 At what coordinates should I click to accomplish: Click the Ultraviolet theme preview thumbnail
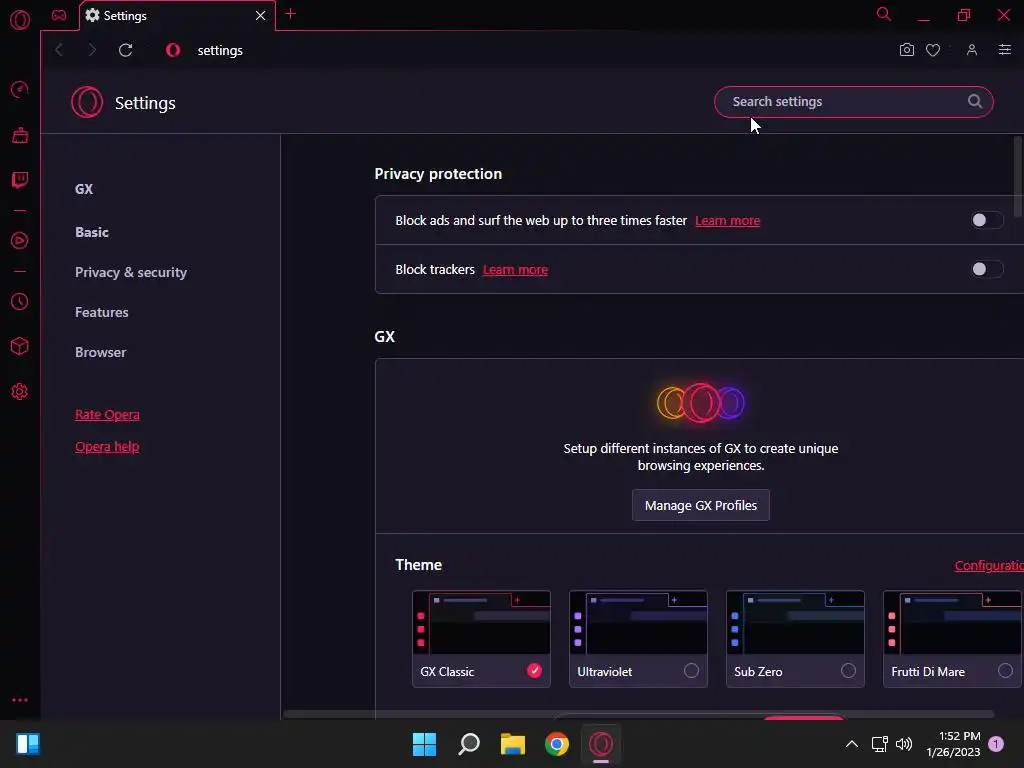tap(638, 622)
